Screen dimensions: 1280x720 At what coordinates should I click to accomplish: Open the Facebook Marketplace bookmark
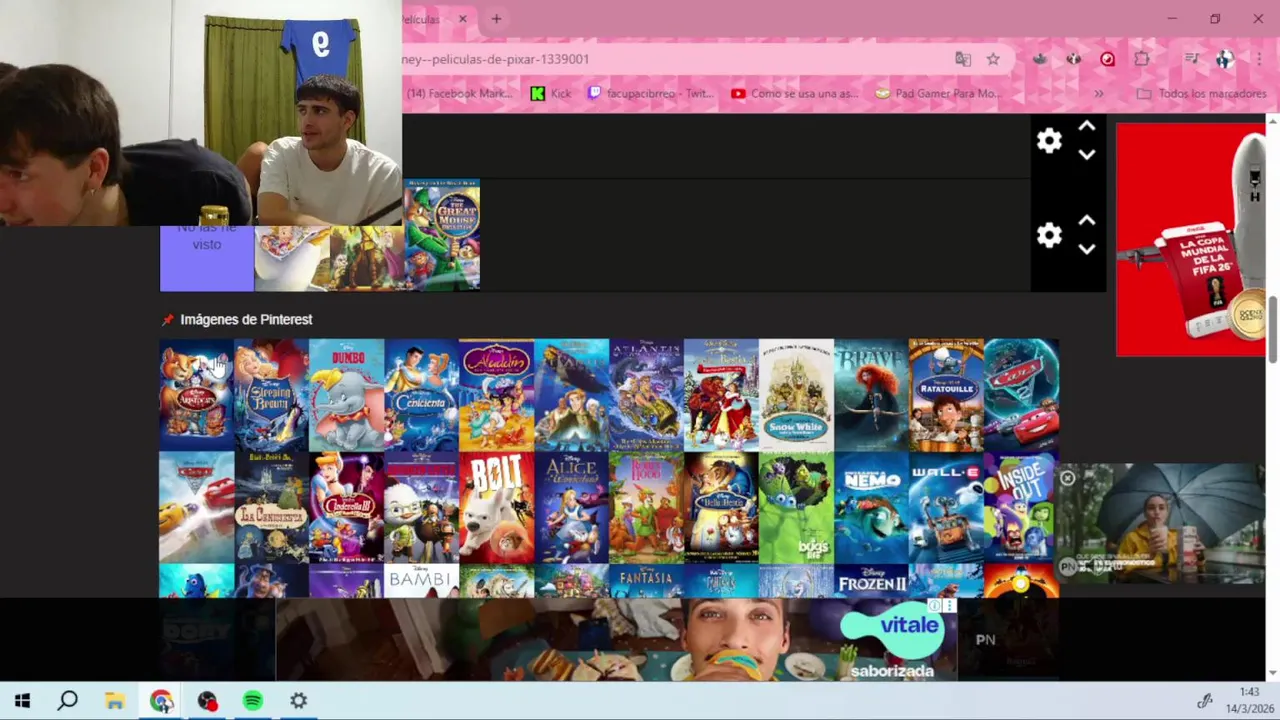(462, 93)
